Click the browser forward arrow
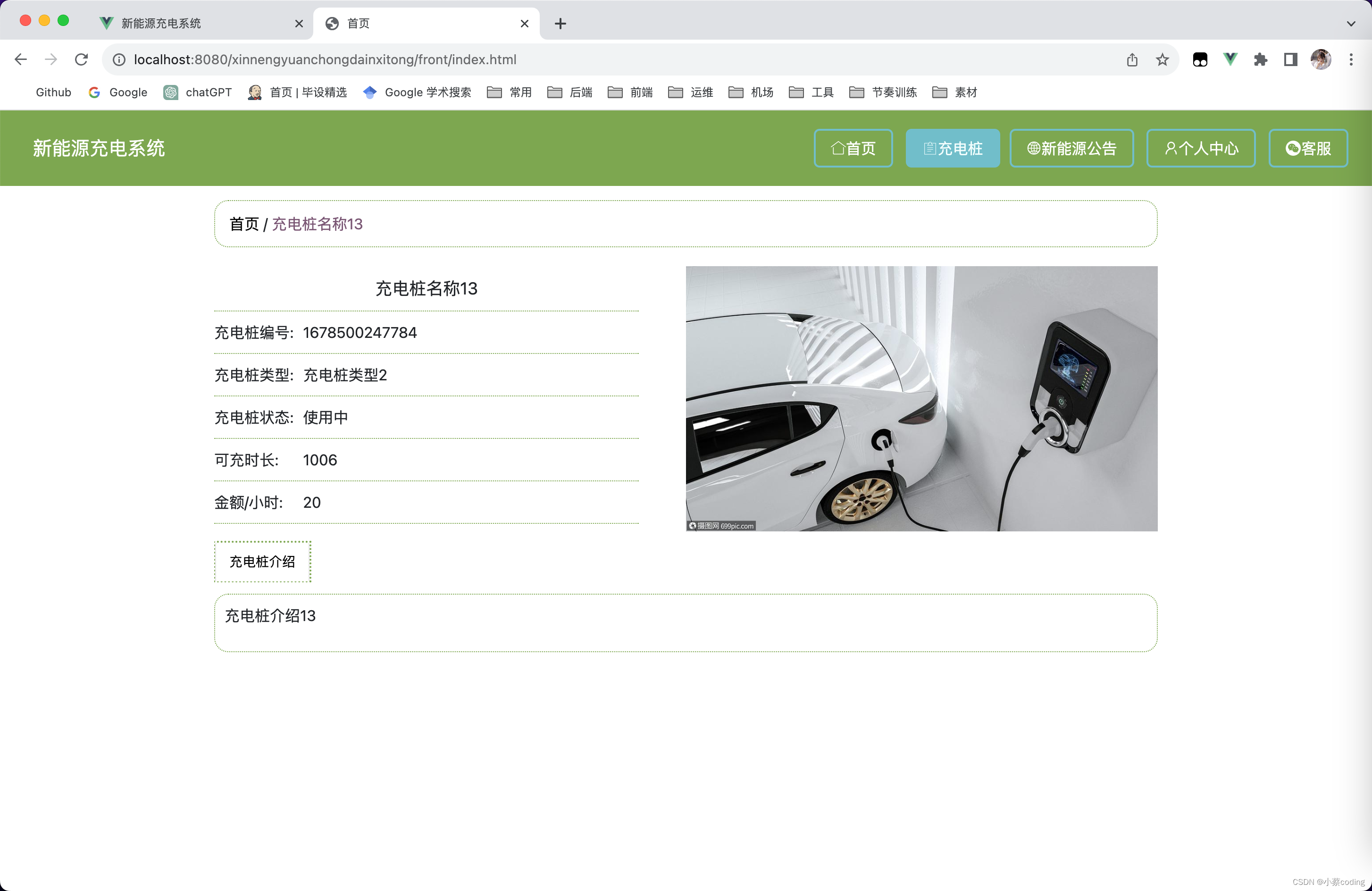This screenshot has height=891, width=1372. [x=51, y=59]
